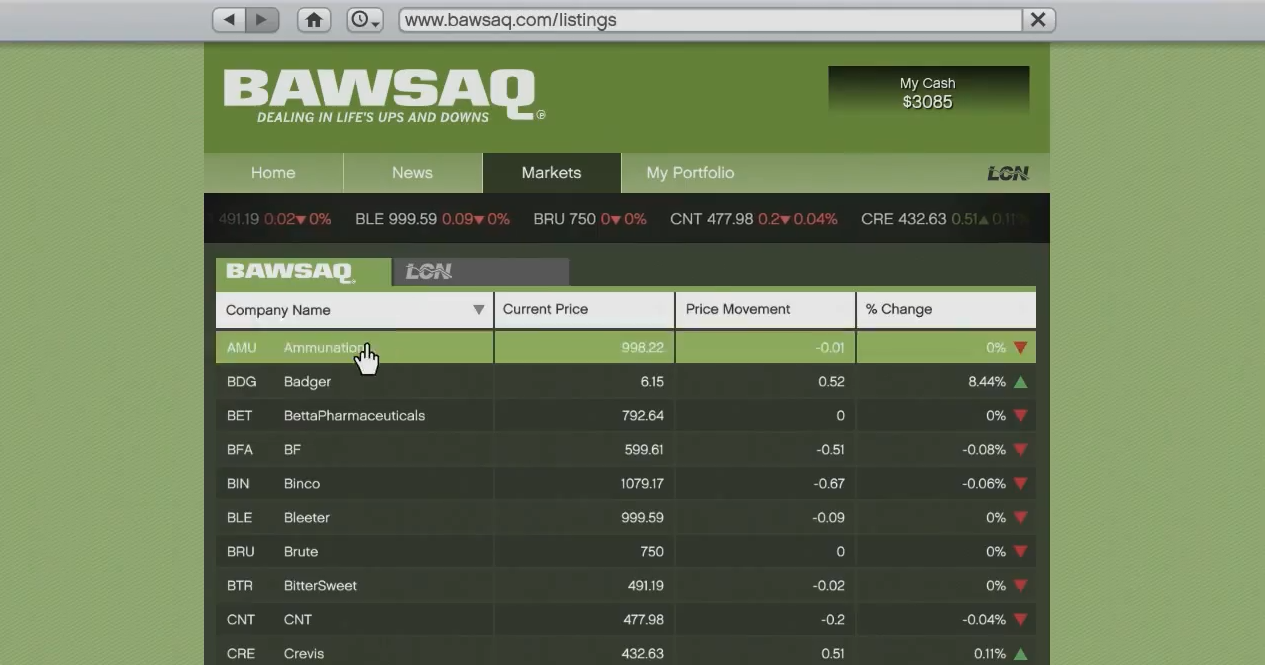Open the News tab
The width and height of the screenshot is (1265, 665).
[412, 173]
